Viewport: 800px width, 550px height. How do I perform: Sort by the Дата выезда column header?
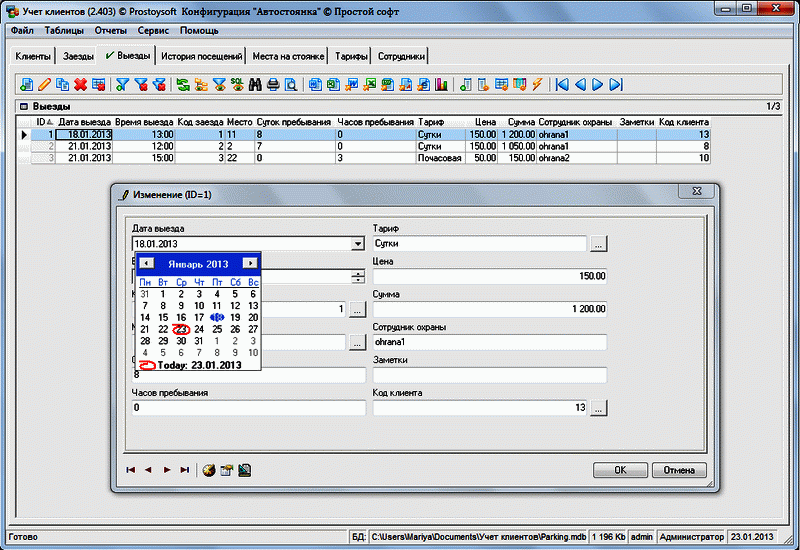pyautogui.click(x=84, y=122)
